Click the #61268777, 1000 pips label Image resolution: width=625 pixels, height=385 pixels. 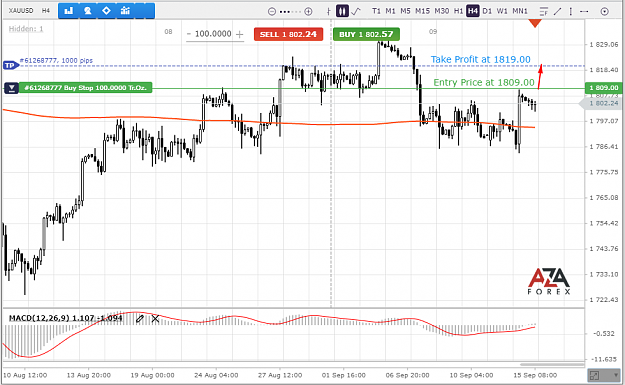tap(56, 61)
